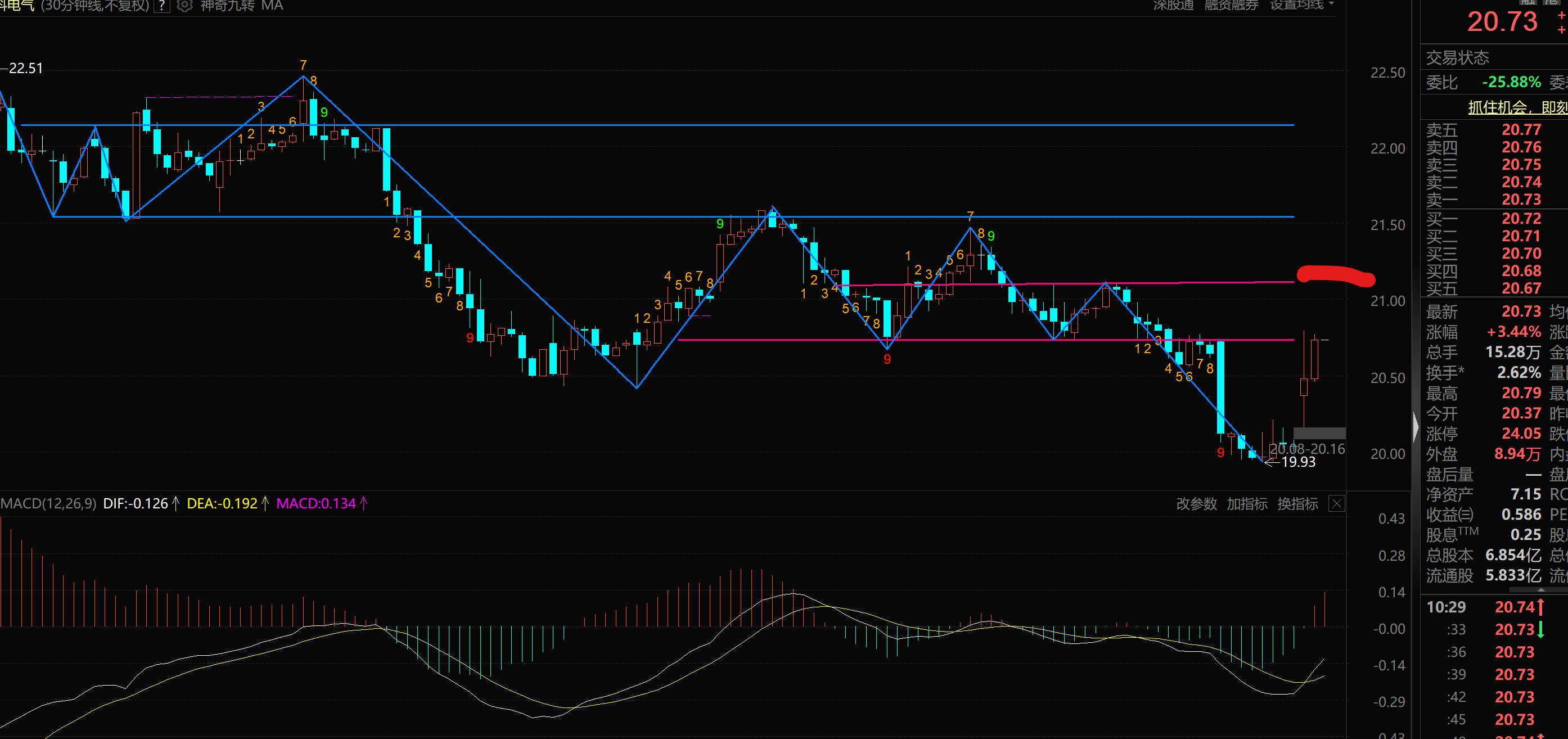Viewport: 1568px width, 739px height.
Task: Click the 买一 price 20.72
Action: [1521, 218]
